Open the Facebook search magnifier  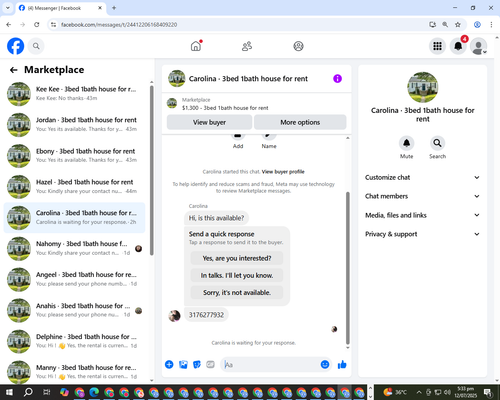[36, 46]
